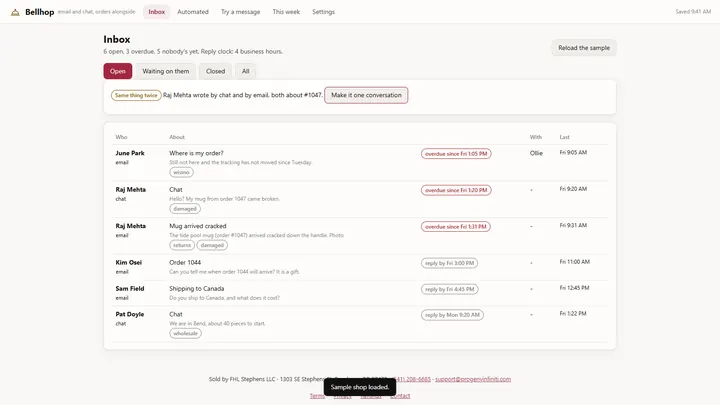This screenshot has width=720, height=405.
Task: Click 'Still not here and the tracking' preview
Action: coord(241,162)
